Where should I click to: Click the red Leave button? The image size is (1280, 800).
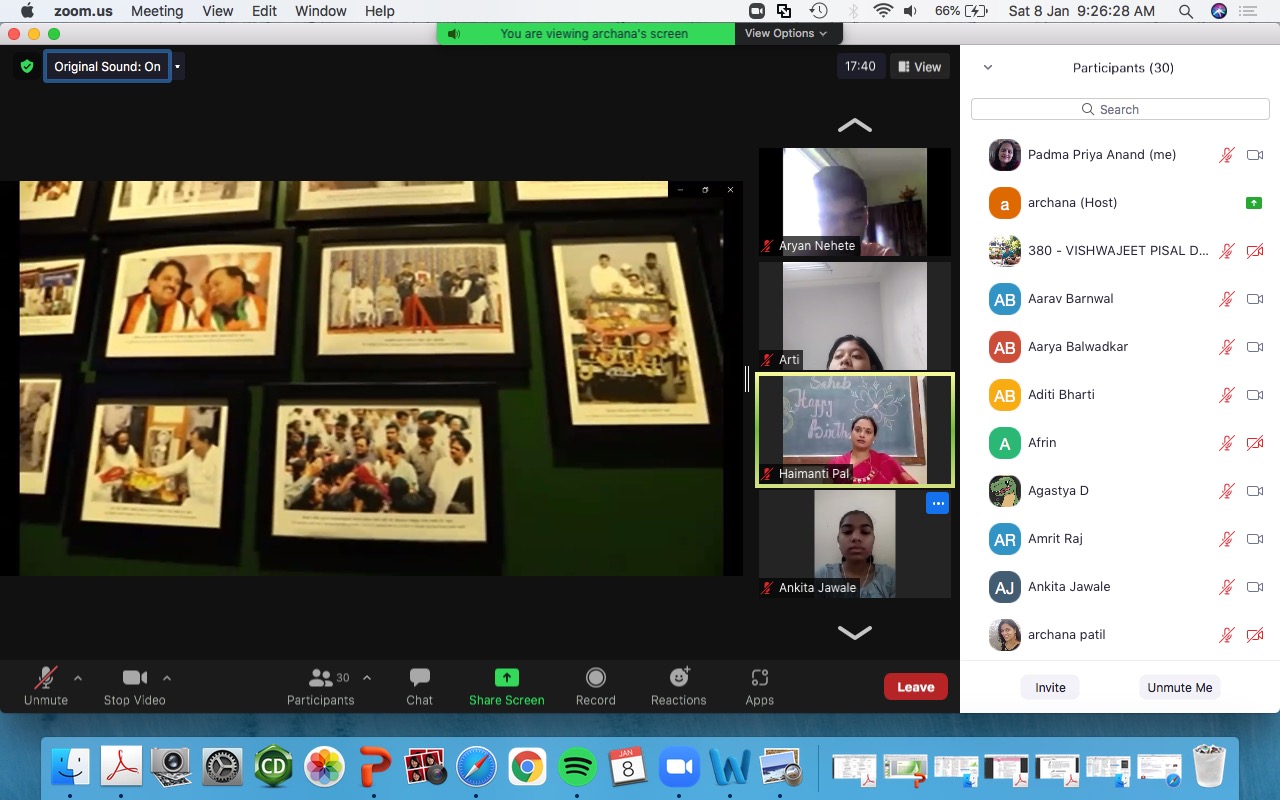click(915, 687)
